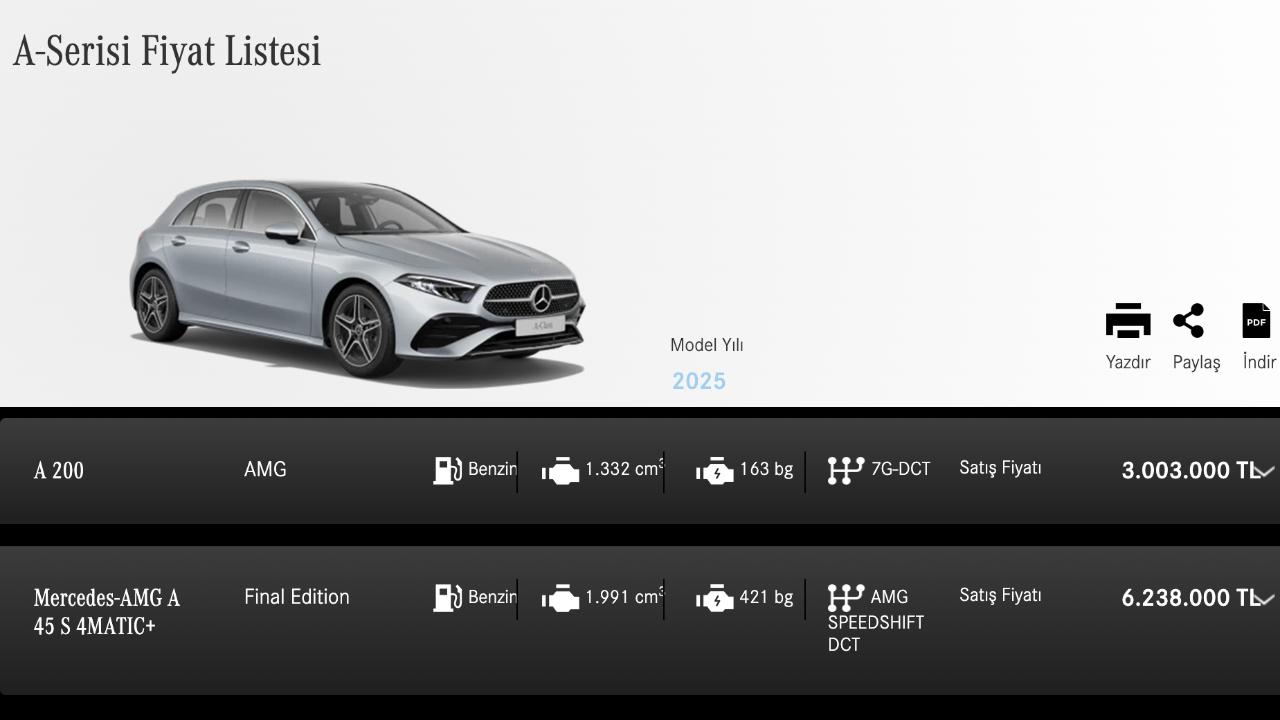Click the gearbox icon beside AMG SPEEDSHIFT DCT
Screen dimensions: 1280x720
(x=846, y=598)
